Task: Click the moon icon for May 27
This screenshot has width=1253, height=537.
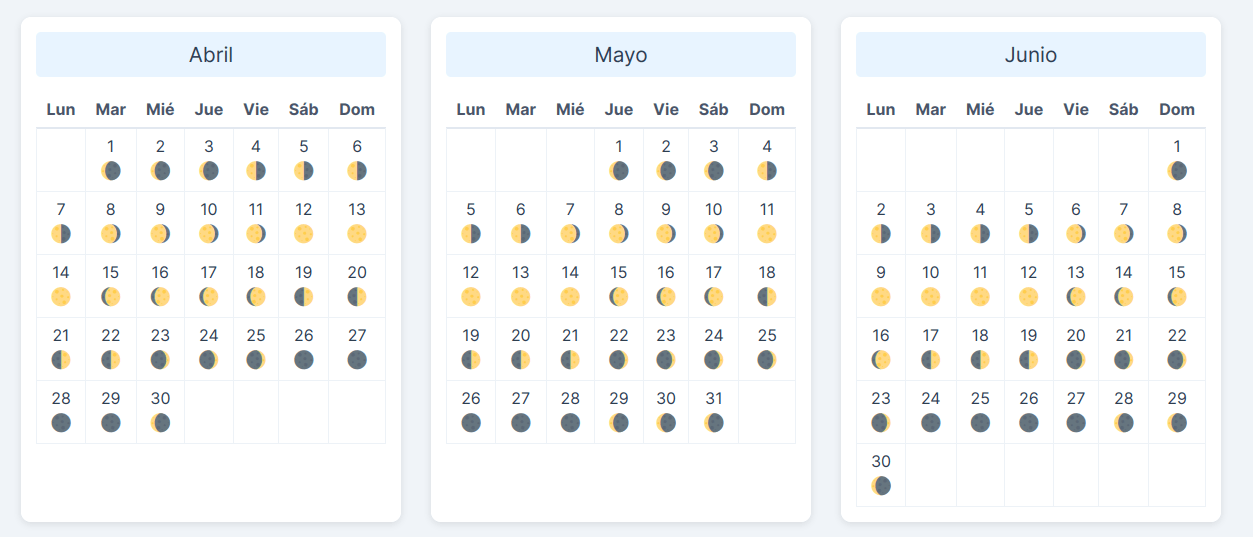Action: (x=521, y=423)
